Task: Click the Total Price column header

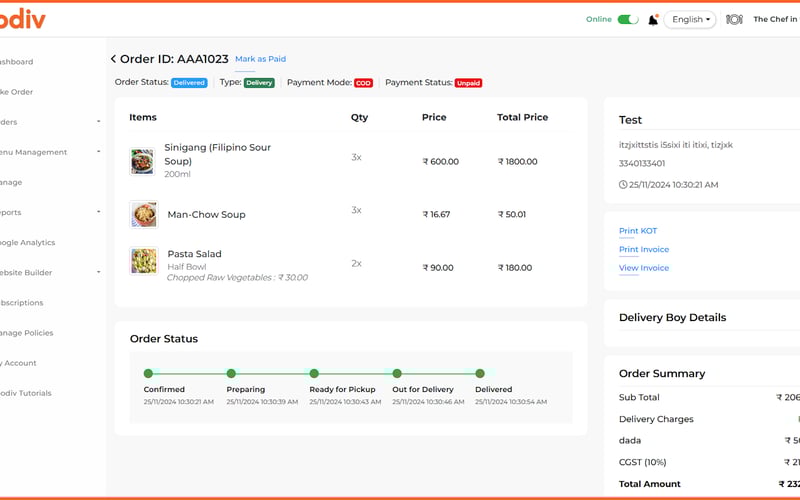Action: tap(522, 117)
